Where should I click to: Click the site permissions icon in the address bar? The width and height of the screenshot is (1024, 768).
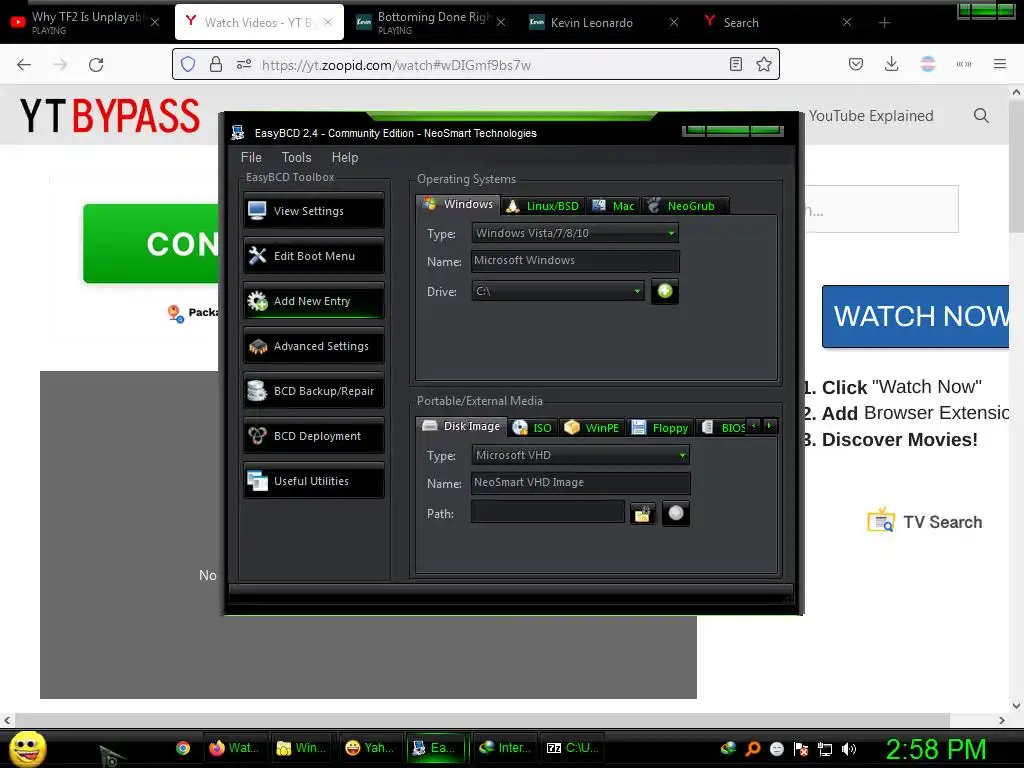click(x=244, y=64)
